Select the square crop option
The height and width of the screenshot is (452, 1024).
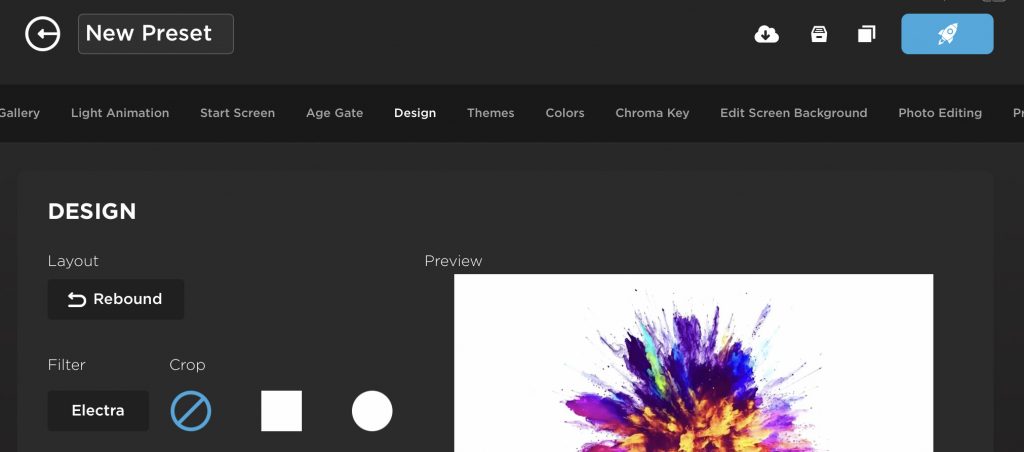tap(281, 411)
